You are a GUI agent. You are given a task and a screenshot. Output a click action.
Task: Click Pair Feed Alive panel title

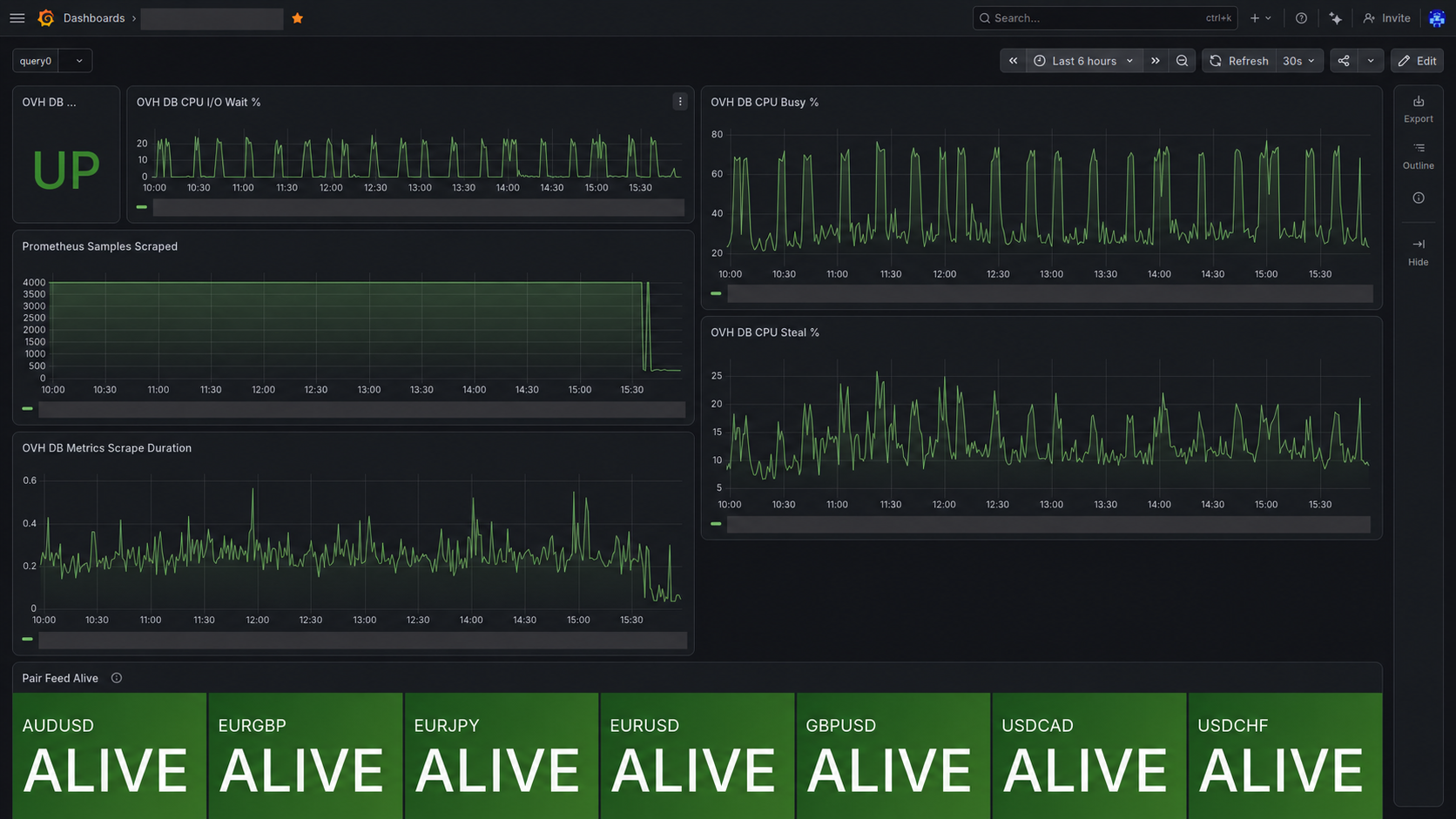pos(60,678)
